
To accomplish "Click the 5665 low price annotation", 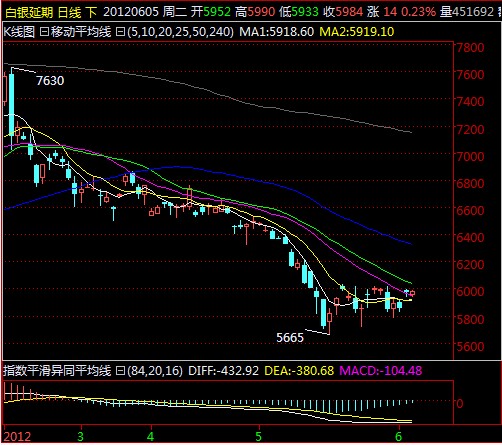I will tap(290, 338).
